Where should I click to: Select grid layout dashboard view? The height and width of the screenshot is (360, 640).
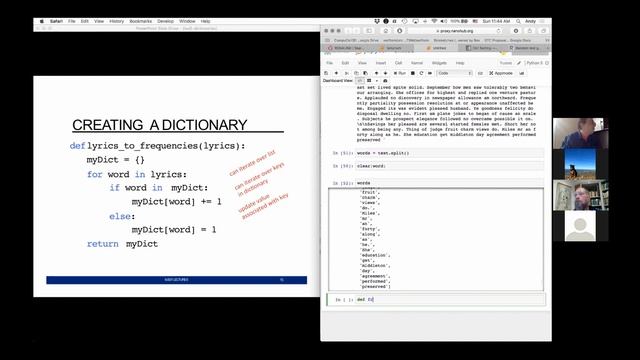369,81
